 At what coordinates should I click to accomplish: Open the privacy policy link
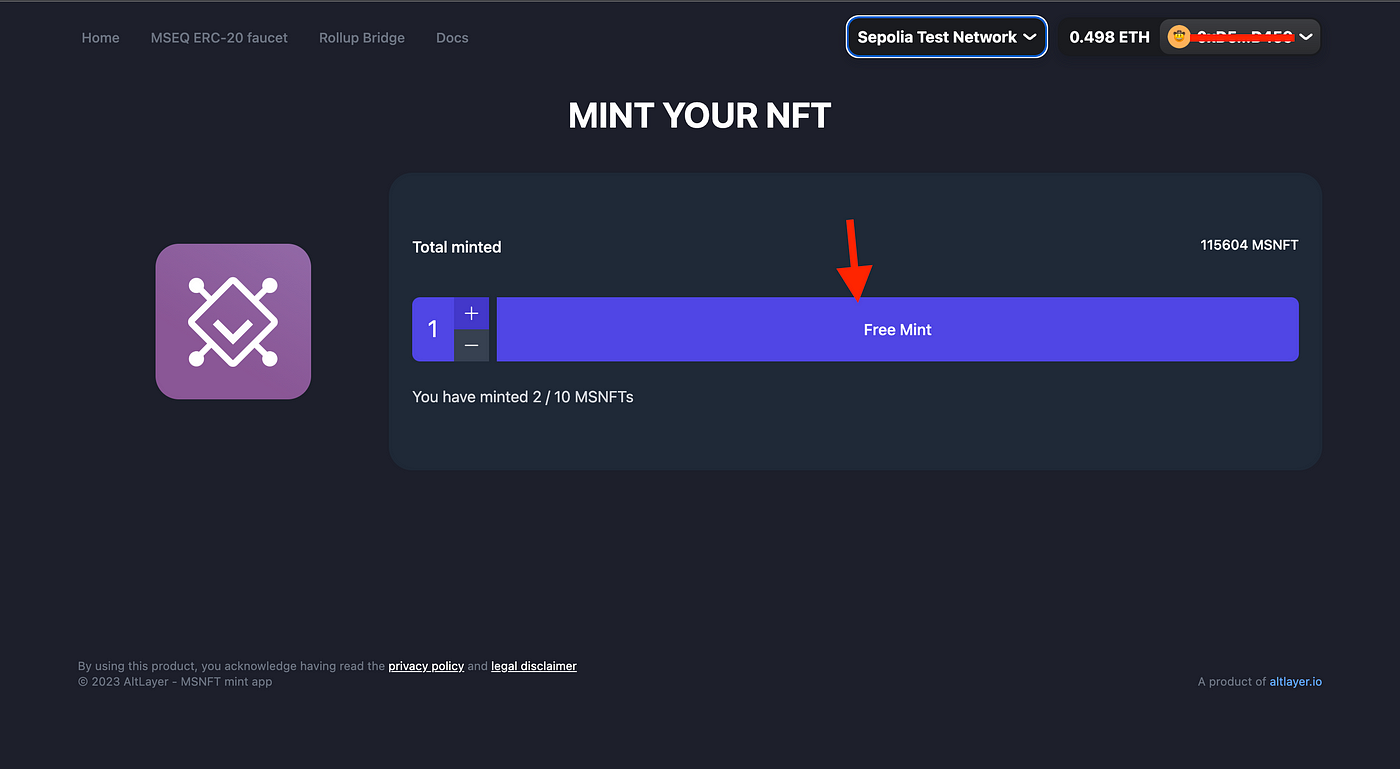426,666
